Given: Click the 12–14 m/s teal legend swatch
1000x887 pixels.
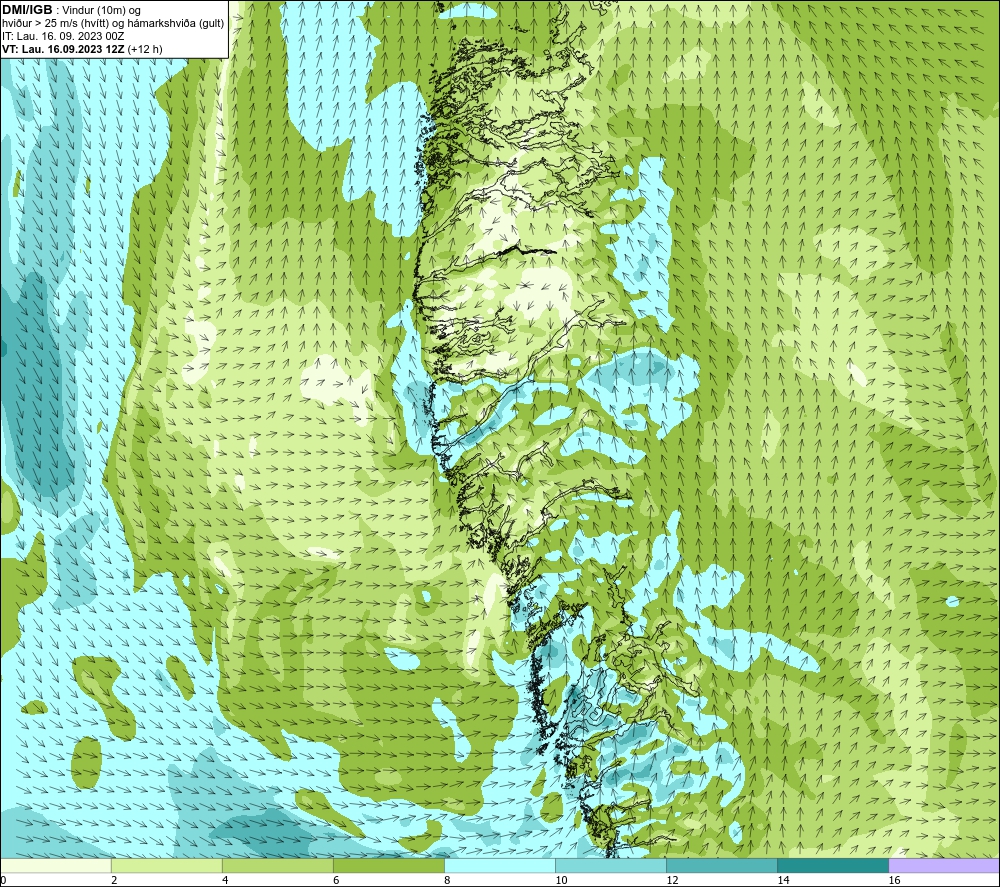Looking at the screenshot, I should (x=721, y=865).
